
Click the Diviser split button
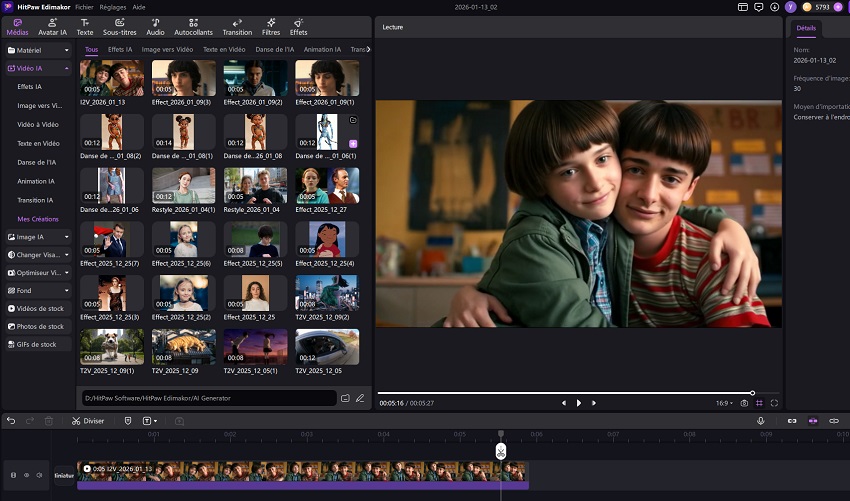[88, 421]
